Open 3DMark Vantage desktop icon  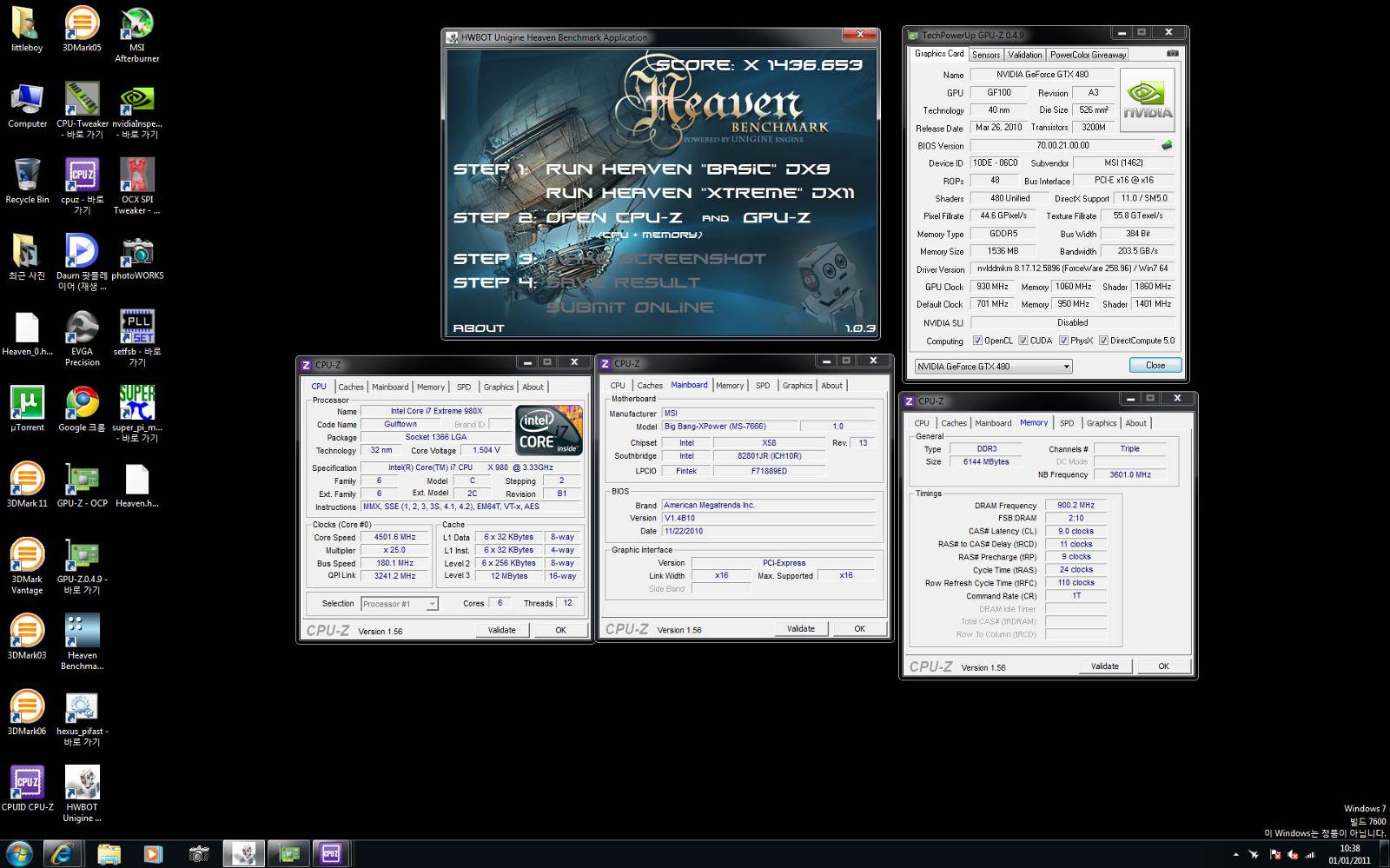pyautogui.click(x=27, y=567)
